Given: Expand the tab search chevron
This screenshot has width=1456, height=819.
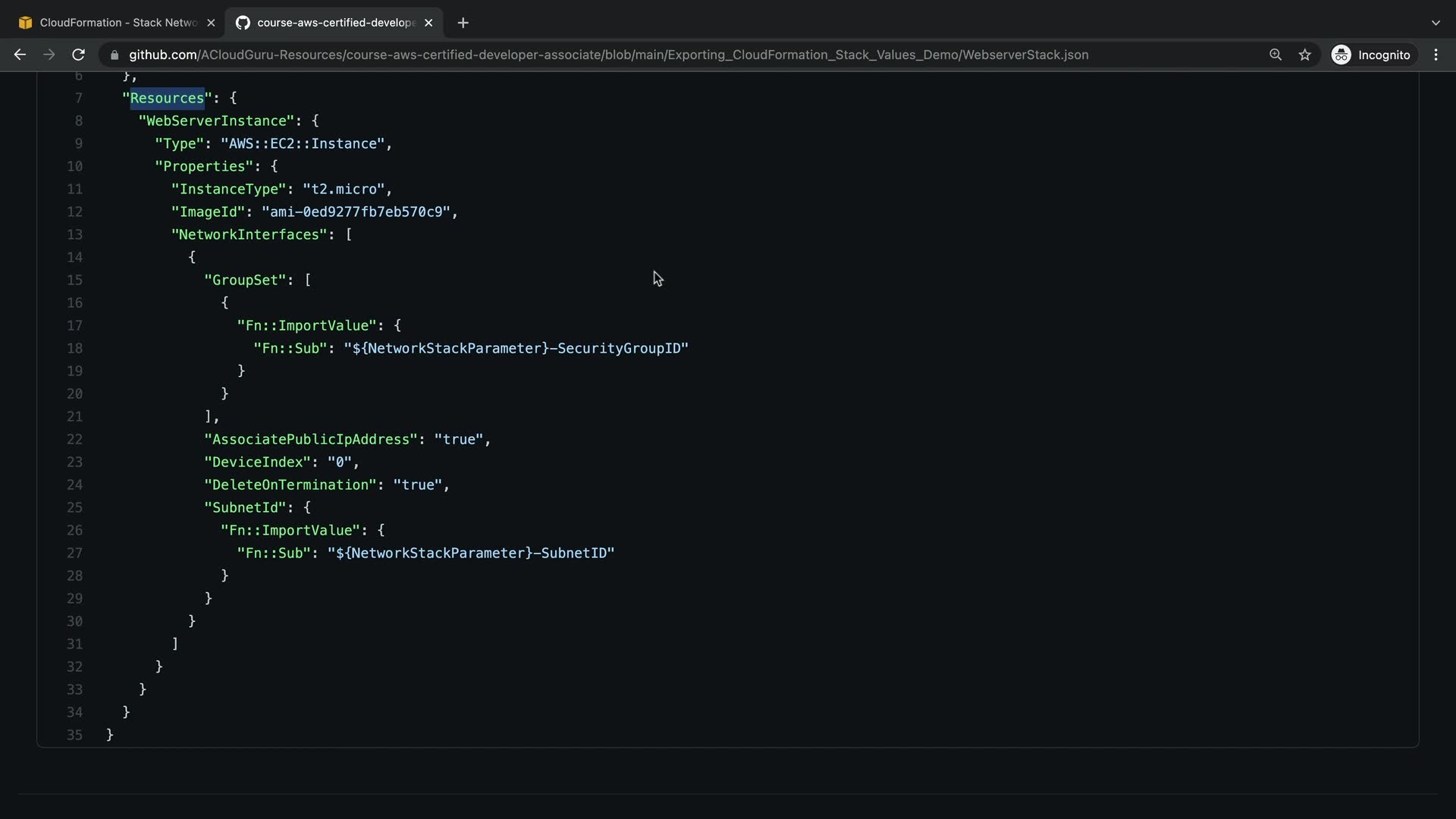Looking at the screenshot, I should tap(1436, 23).
